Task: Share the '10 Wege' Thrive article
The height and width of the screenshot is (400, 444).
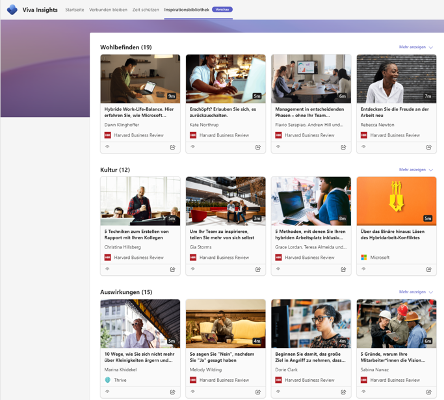Action: tap(172, 392)
